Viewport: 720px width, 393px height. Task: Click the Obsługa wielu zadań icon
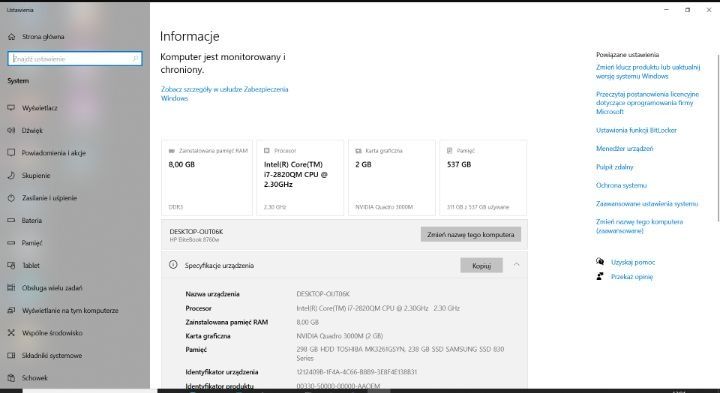[x=11, y=288]
